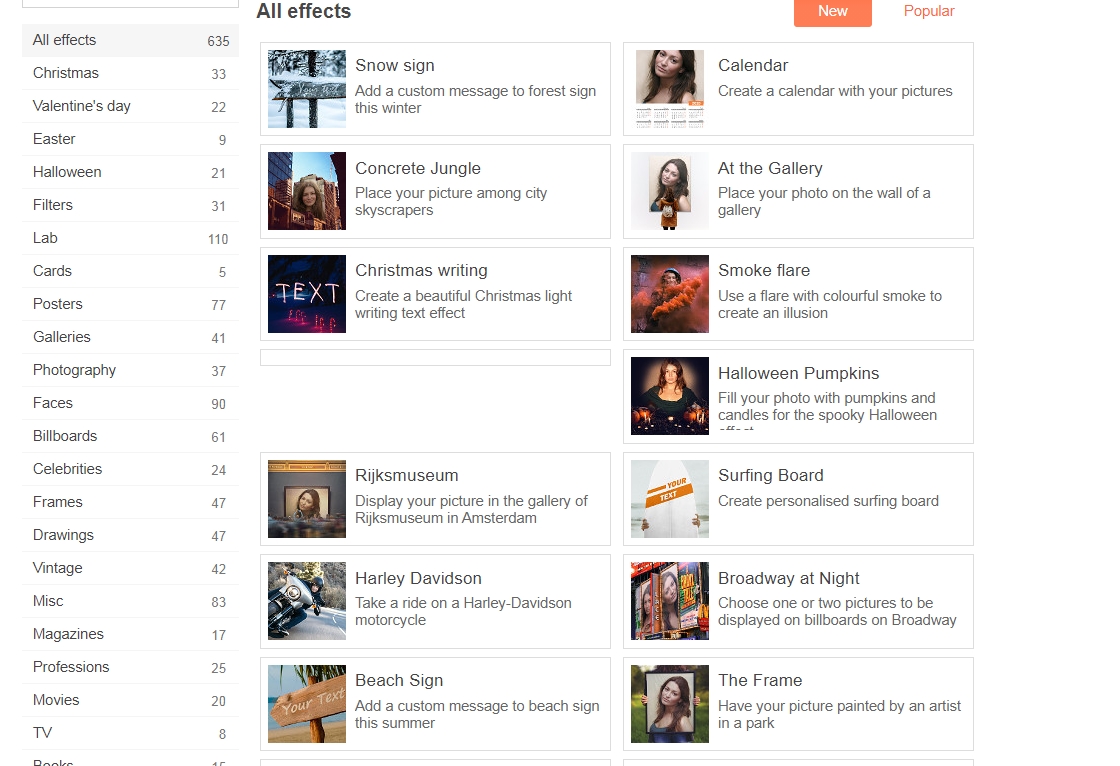Open the Snow sign effect thumbnail
Viewport: 1120px width, 766px height.
307,89
